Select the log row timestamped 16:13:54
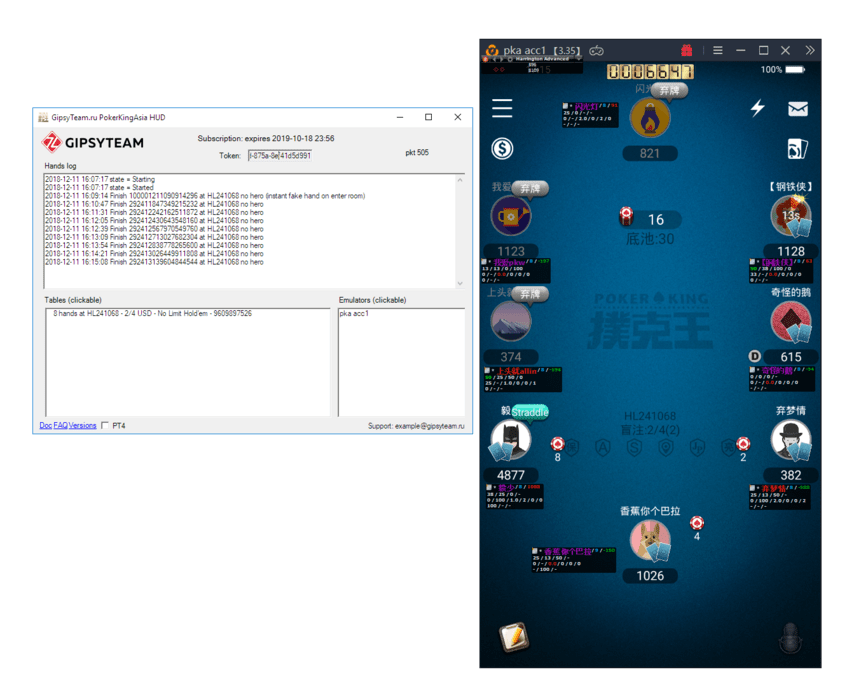Viewport: 854px width, 693px height. [x=154, y=245]
